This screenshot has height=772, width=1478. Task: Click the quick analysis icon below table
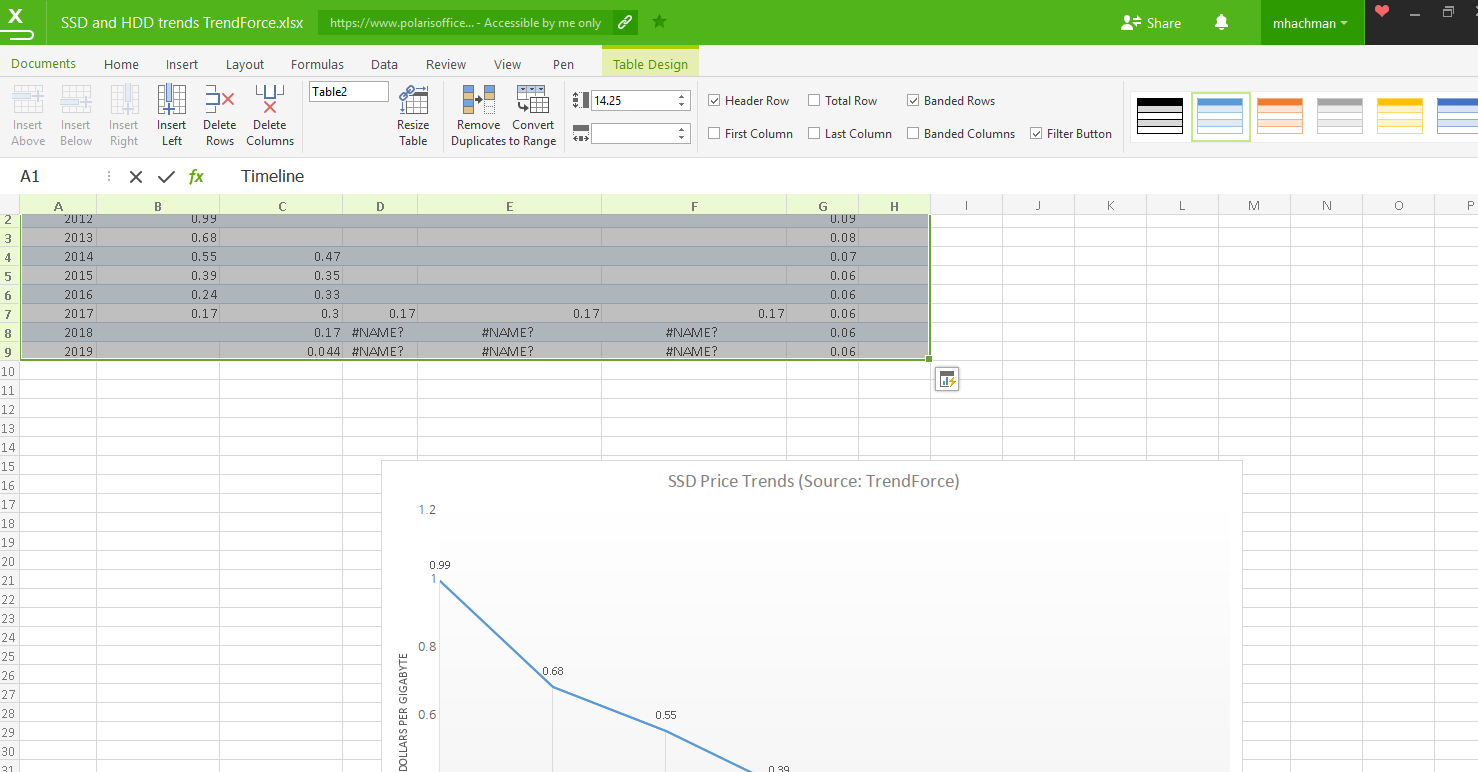pyautogui.click(x=946, y=379)
